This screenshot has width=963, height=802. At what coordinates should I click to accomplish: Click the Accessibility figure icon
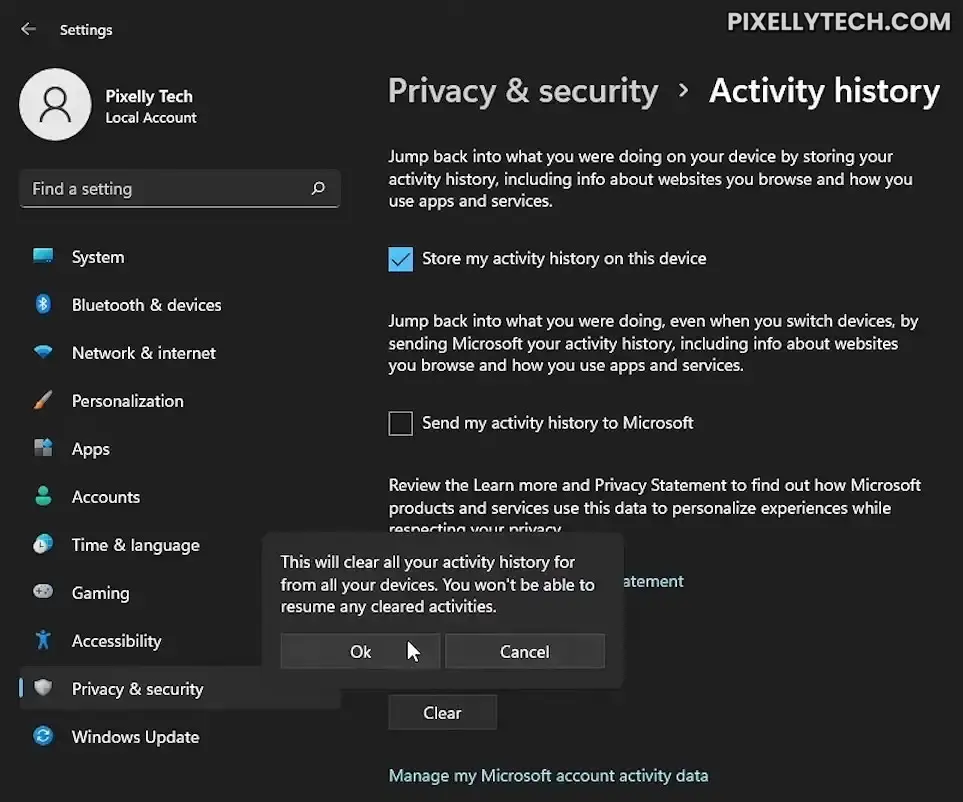[43, 640]
